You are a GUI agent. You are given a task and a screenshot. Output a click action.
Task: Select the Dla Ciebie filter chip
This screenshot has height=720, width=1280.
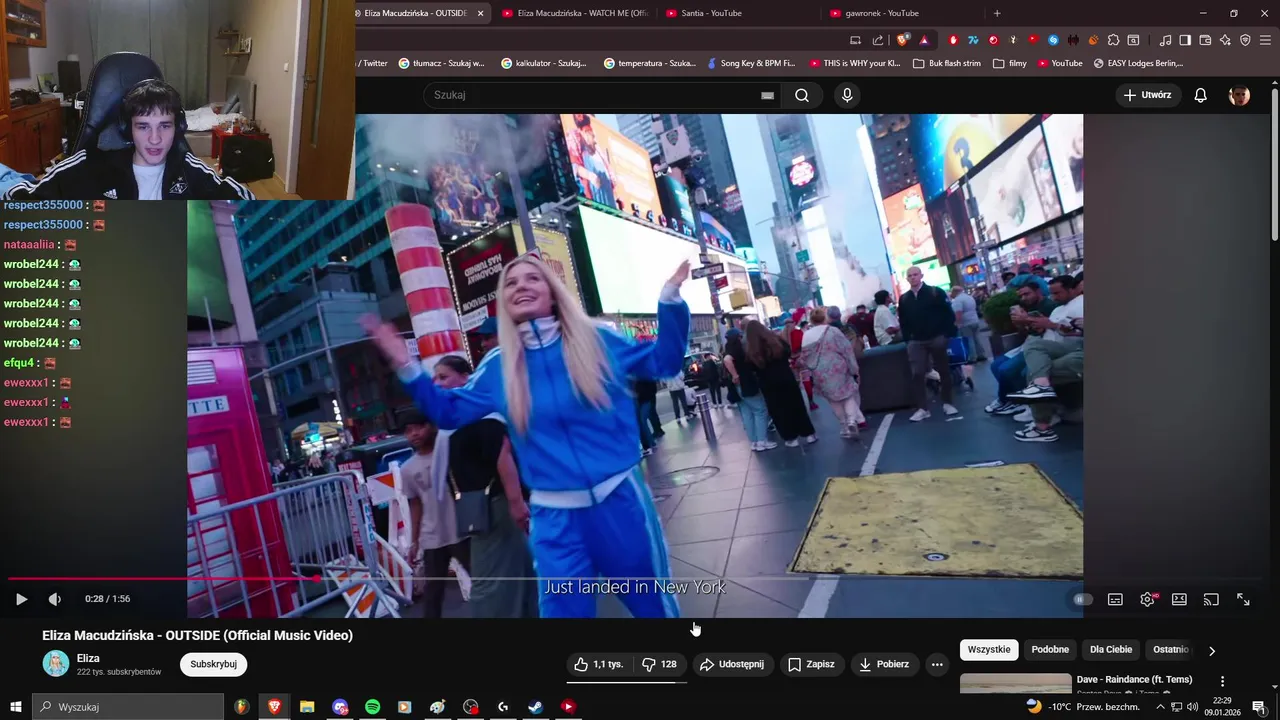click(1111, 649)
